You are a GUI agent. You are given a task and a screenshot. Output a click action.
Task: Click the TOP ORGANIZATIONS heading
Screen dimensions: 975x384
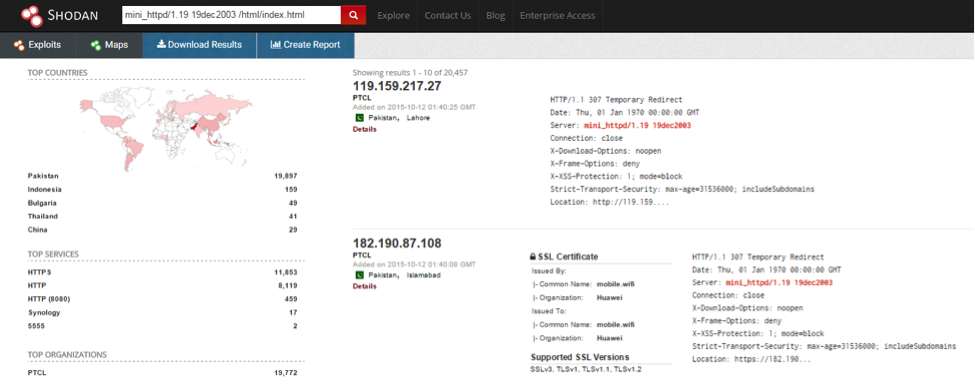tap(67, 355)
